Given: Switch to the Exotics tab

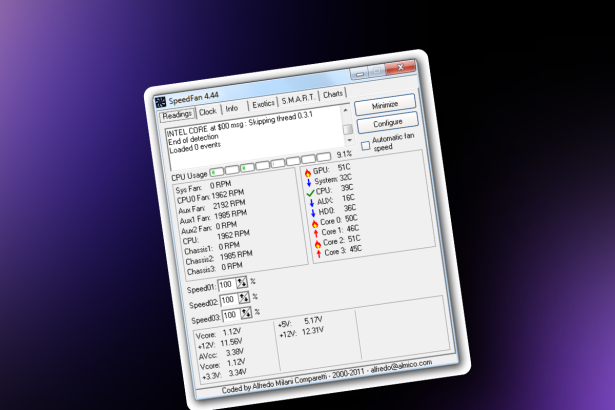Looking at the screenshot, I should (263, 104).
